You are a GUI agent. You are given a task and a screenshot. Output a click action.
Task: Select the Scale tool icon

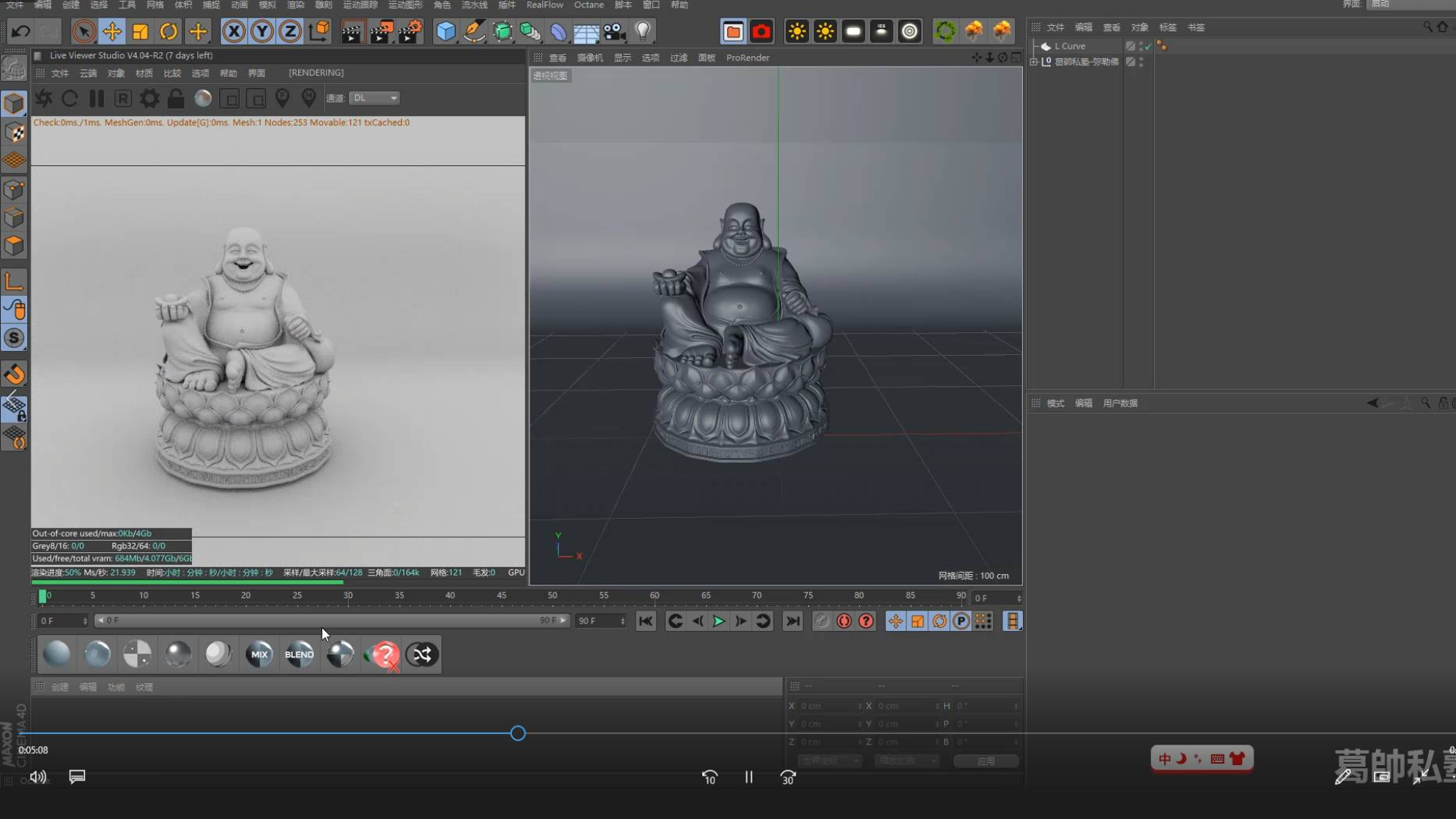(x=140, y=31)
